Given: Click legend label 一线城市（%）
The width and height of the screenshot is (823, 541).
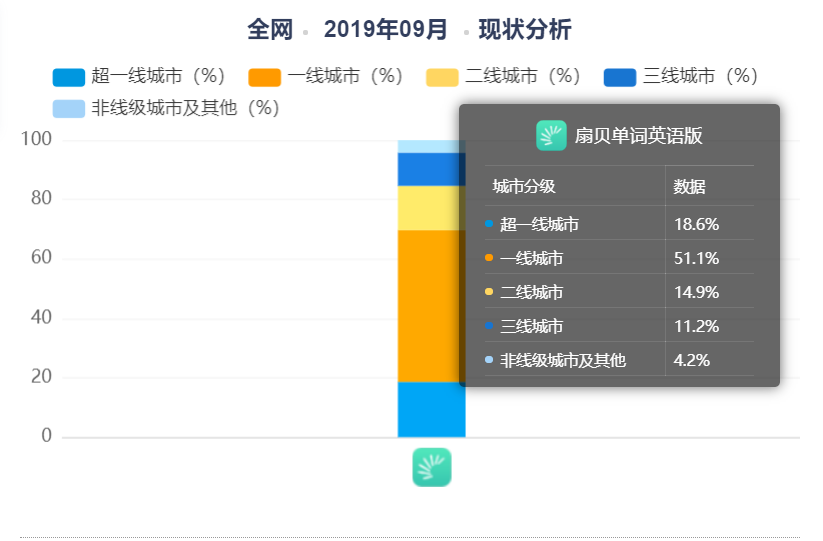Looking at the screenshot, I should (345, 76).
